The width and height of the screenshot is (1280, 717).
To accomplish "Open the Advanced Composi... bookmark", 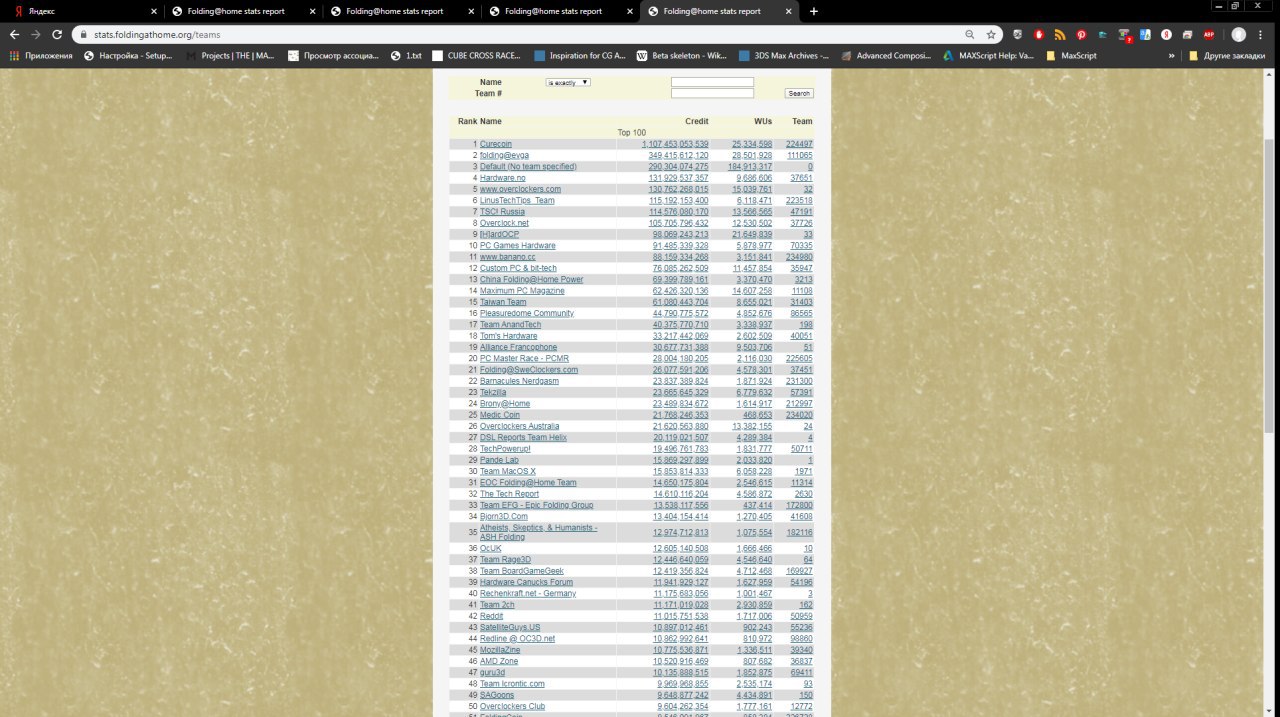I will click(886, 56).
